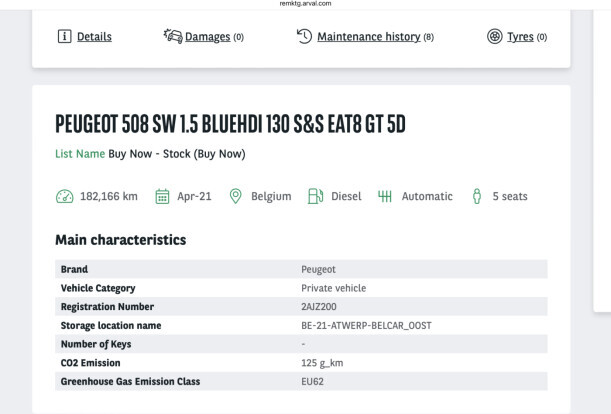Click the 5 seats text
The image size is (611, 414).
510,196
